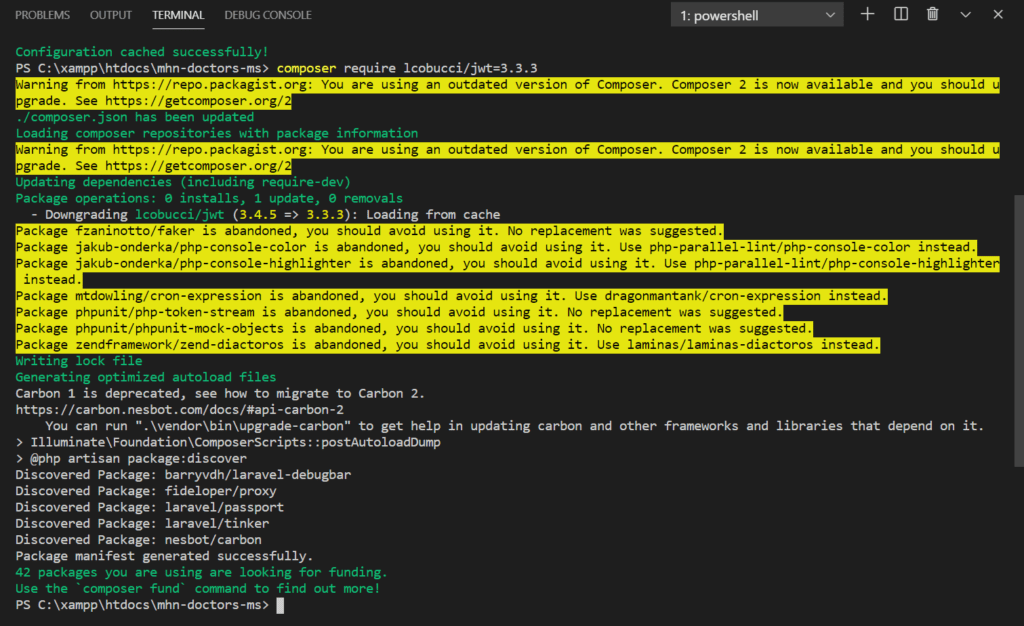Open the '1: powershell' terminal selector dropdown
1024x626 pixels.
point(756,14)
